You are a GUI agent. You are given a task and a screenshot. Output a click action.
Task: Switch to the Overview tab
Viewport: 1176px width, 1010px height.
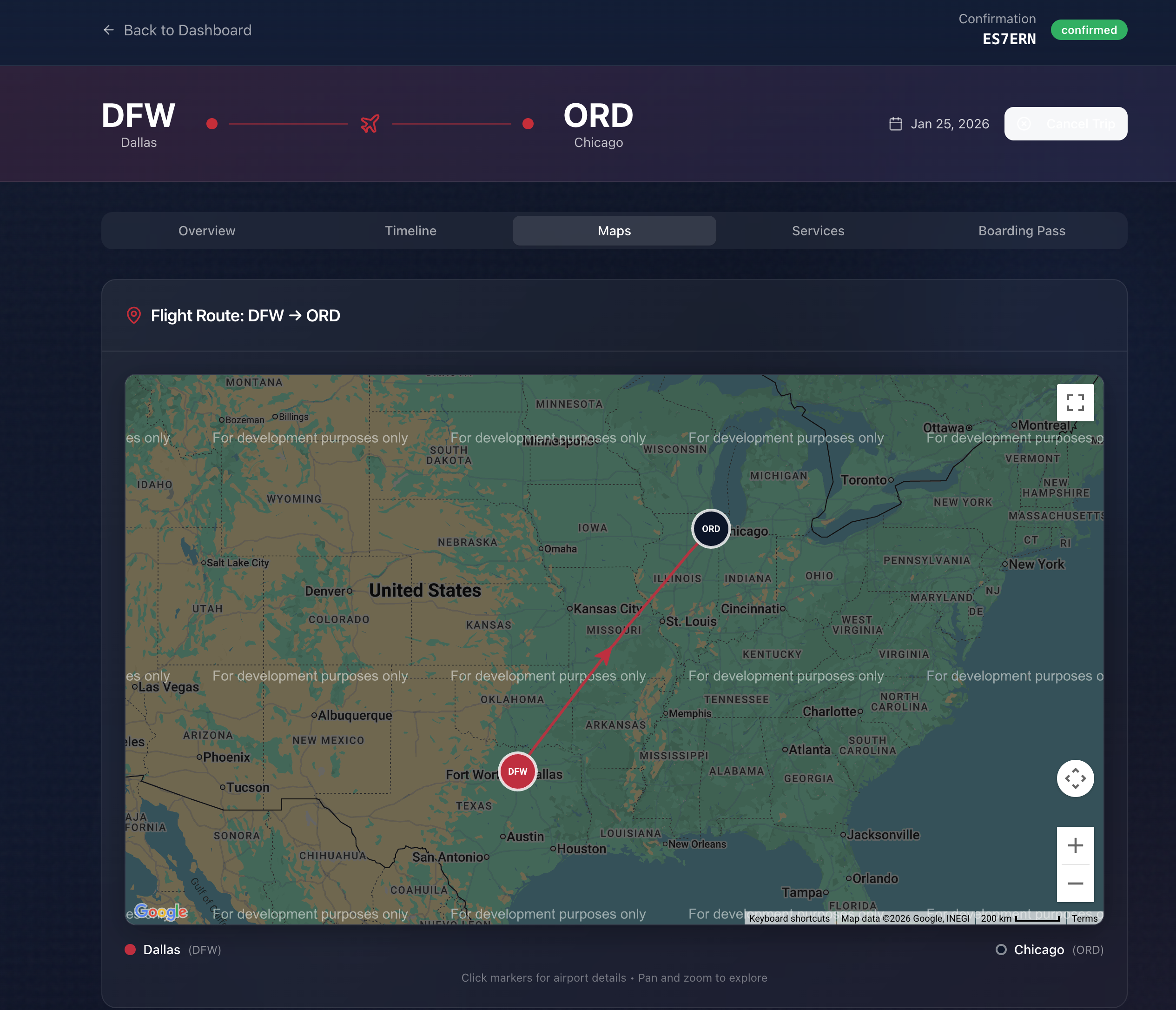(206, 231)
